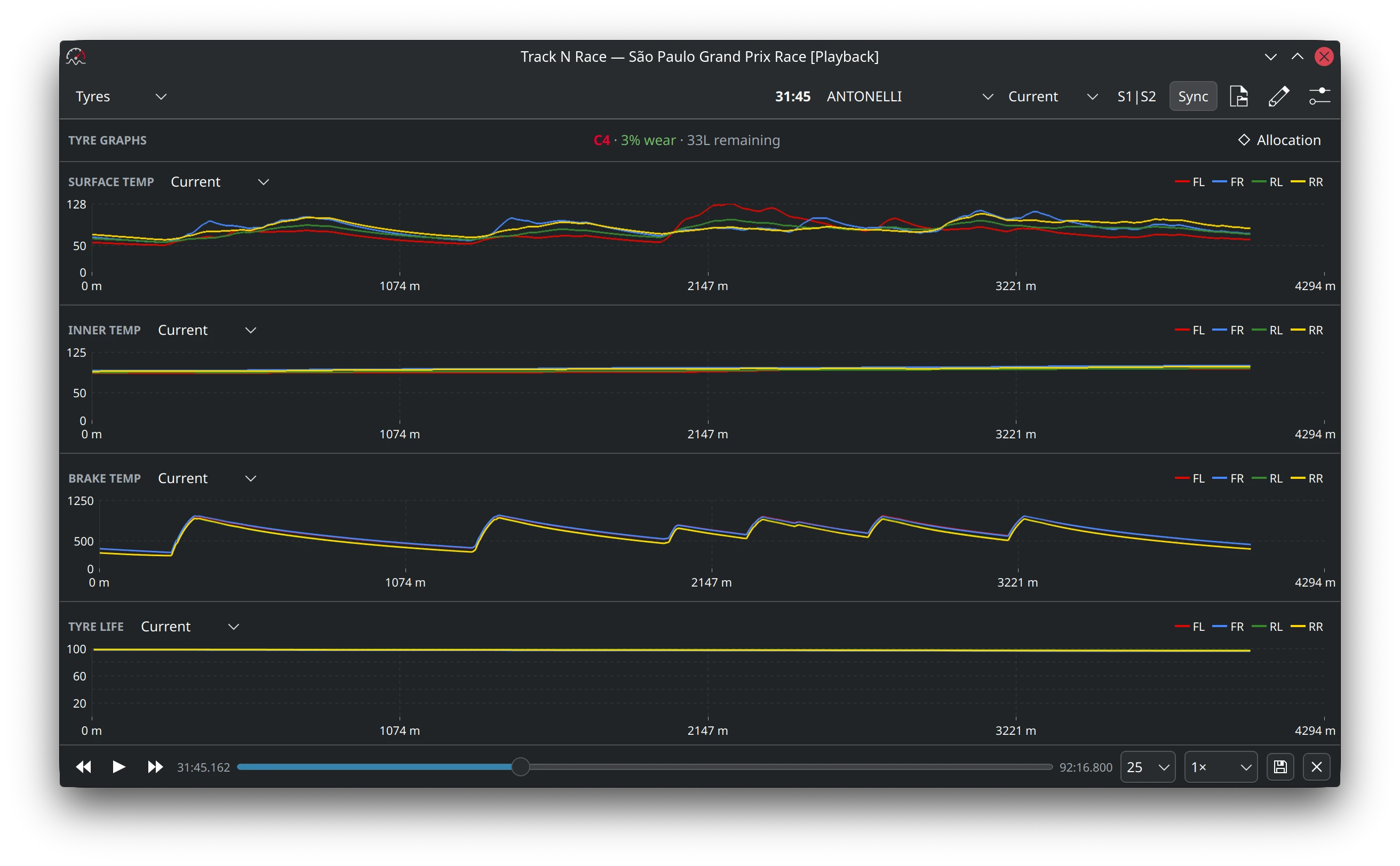Click the window roll-down chevron in title bar
This screenshot has height=866, width=1400.
coord(1270,56)
